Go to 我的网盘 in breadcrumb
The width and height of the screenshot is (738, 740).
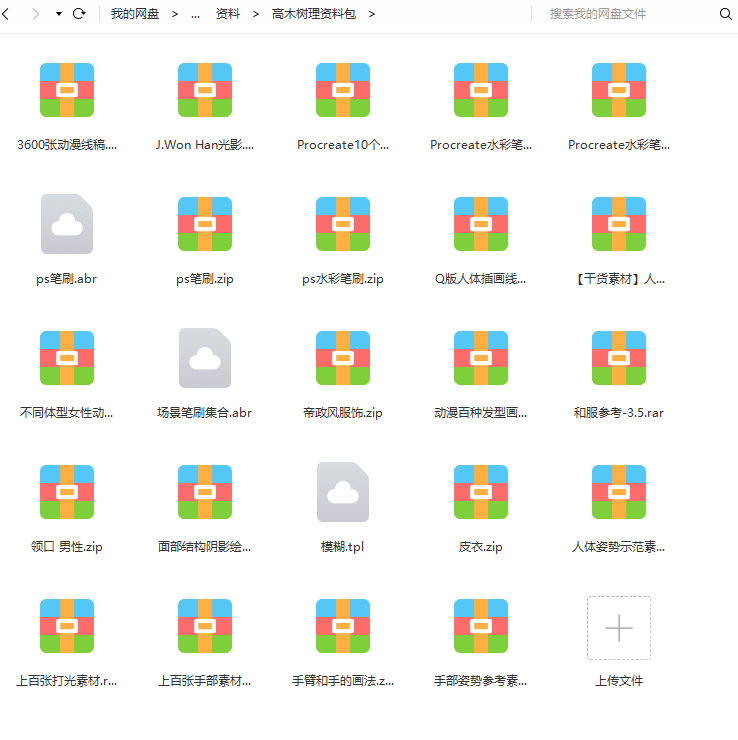tap(135, 14)
